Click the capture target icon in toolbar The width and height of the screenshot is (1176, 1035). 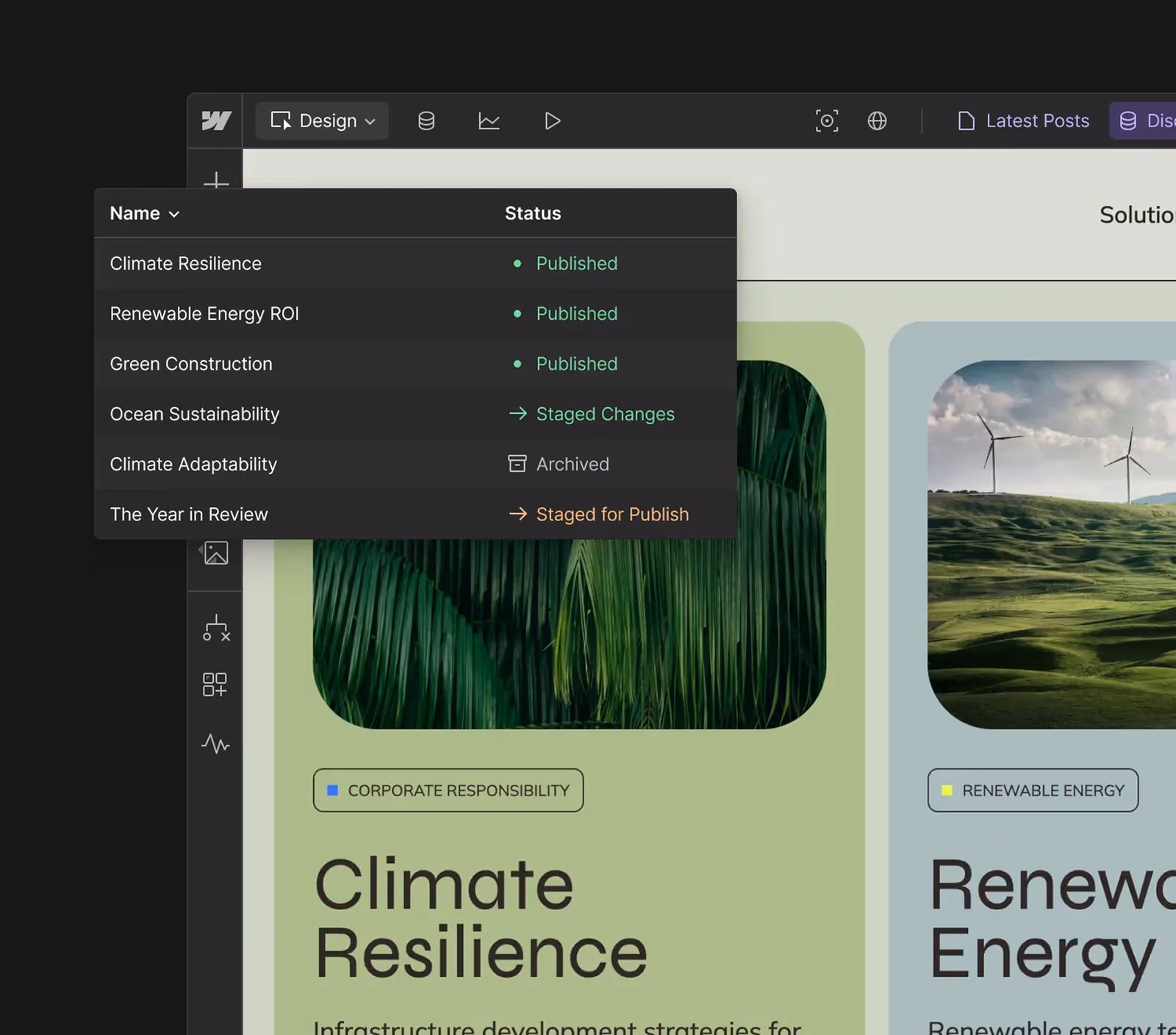[827, 121]
